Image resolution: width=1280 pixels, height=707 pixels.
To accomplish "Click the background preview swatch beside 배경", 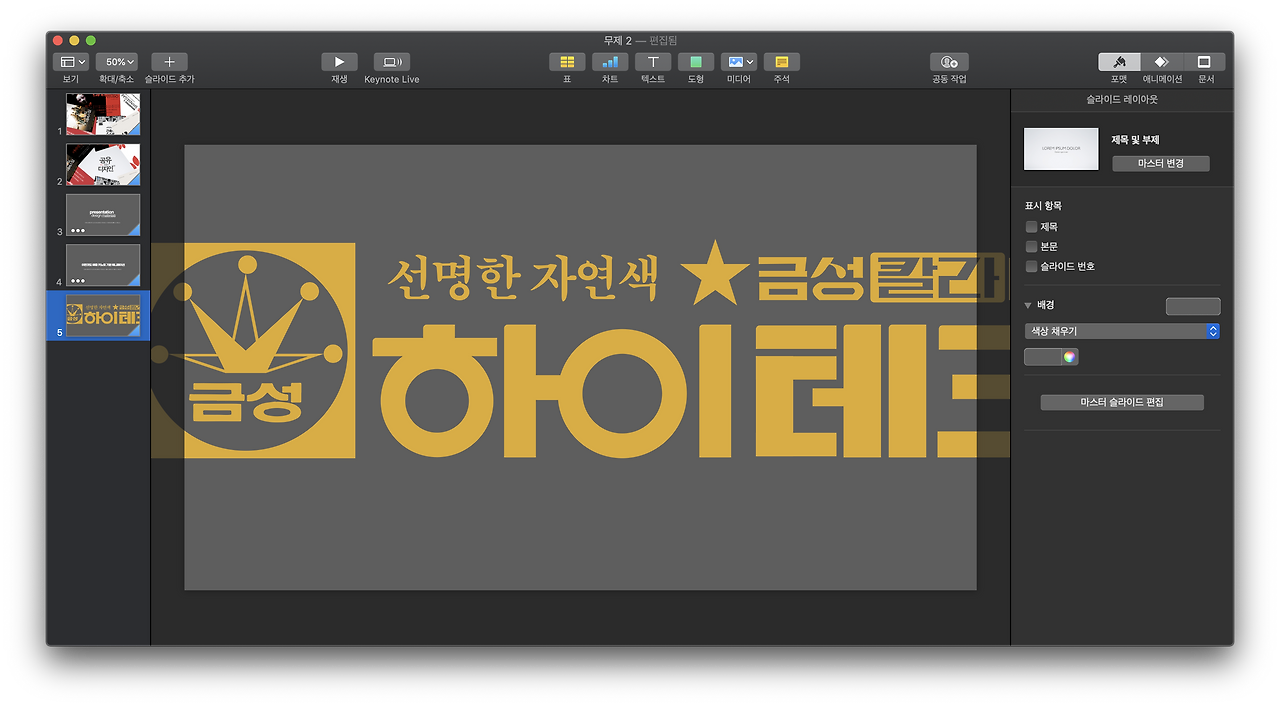I will 1193,306.
